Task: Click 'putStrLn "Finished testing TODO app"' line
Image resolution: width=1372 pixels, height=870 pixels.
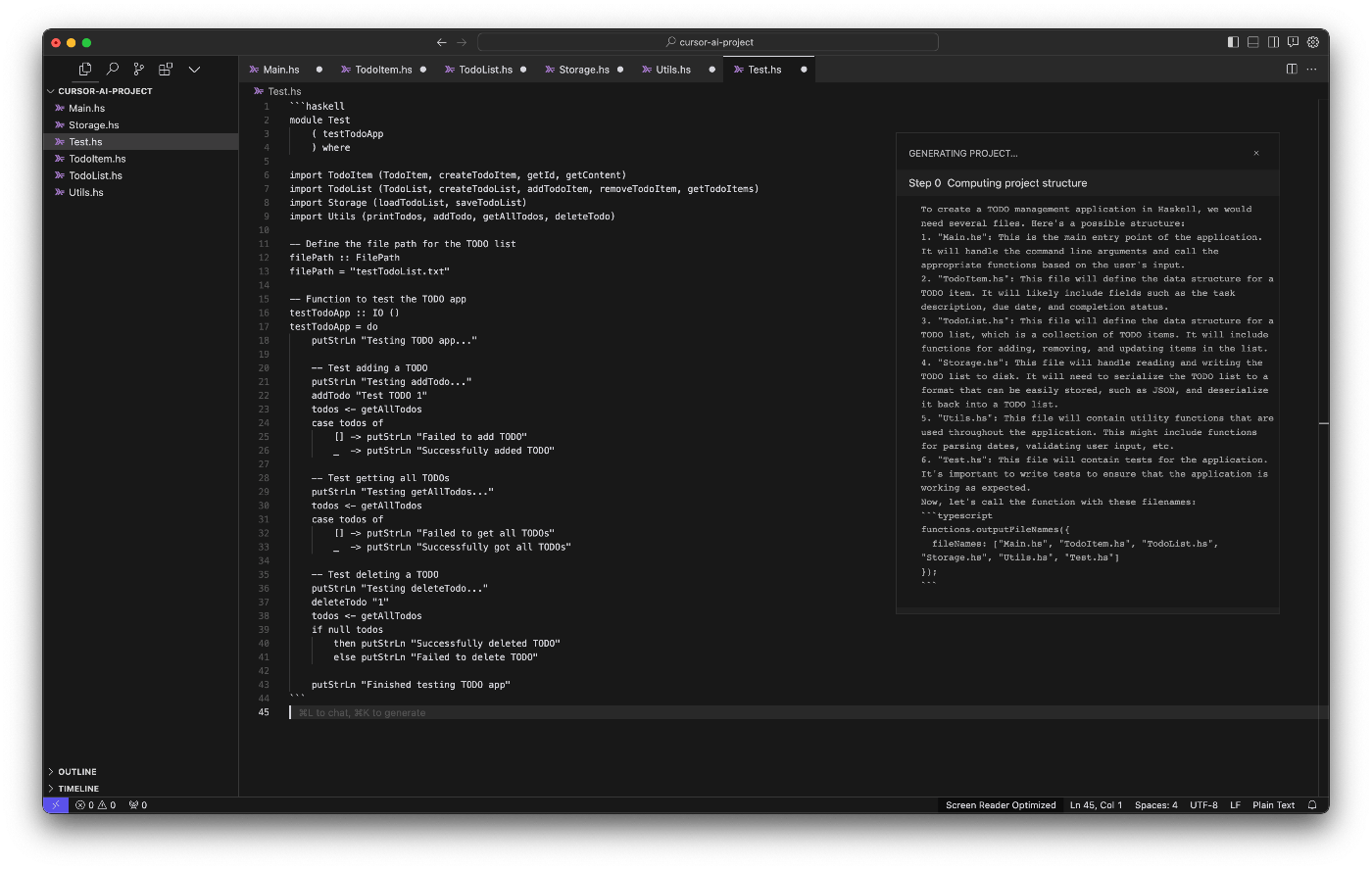Action: [x=411, y=685]
